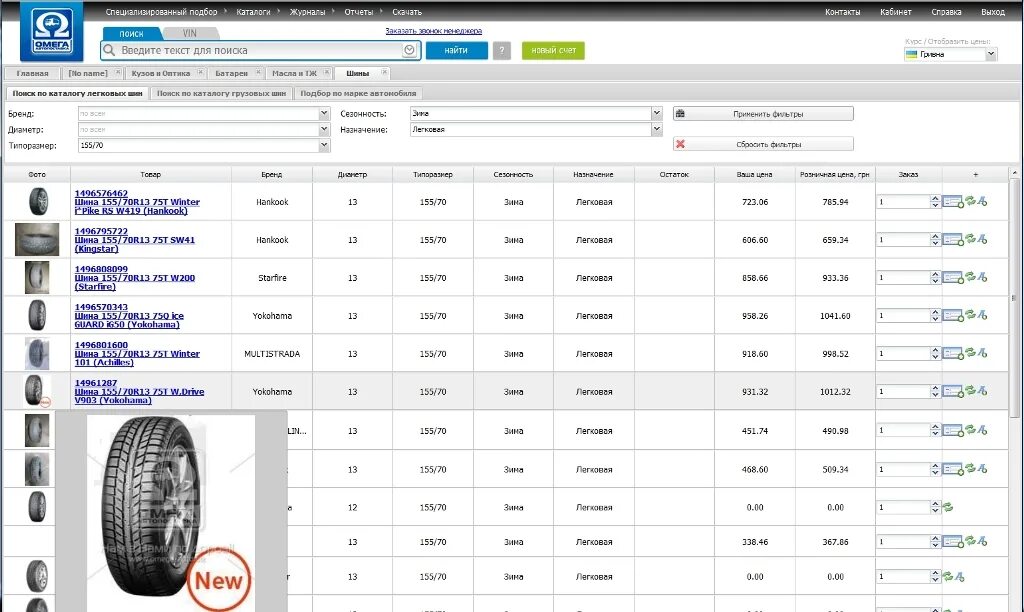
Task: Open the Назначение dropdown showing Легковая
Action: [656, 129]
